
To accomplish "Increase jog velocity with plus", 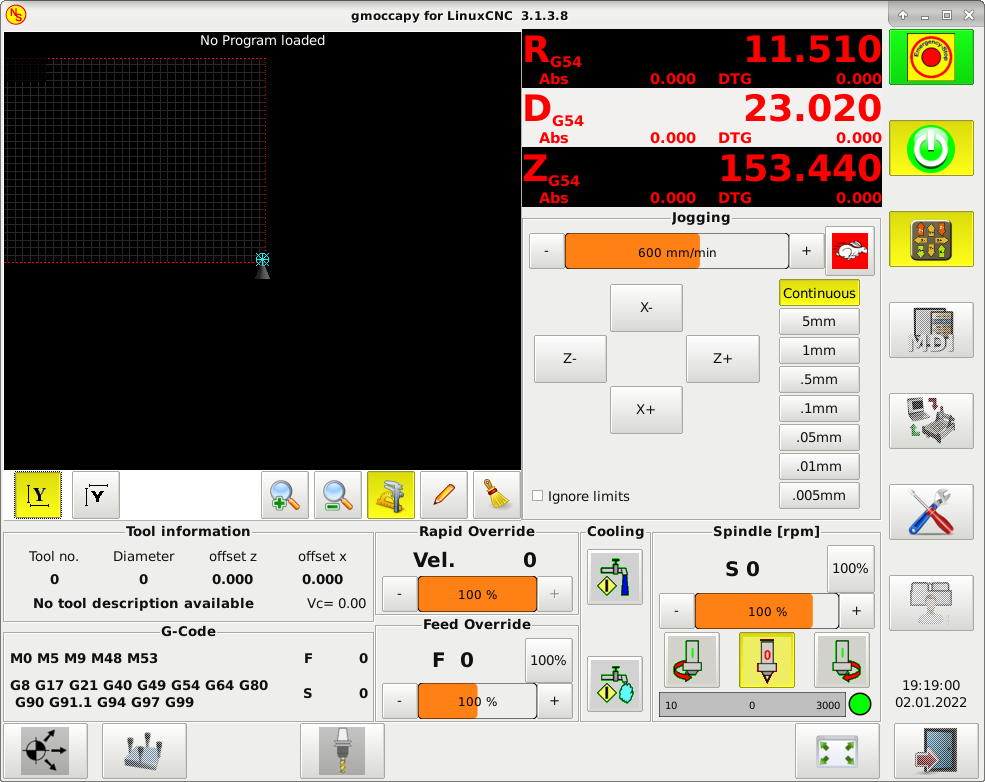I will coord(807,251).
